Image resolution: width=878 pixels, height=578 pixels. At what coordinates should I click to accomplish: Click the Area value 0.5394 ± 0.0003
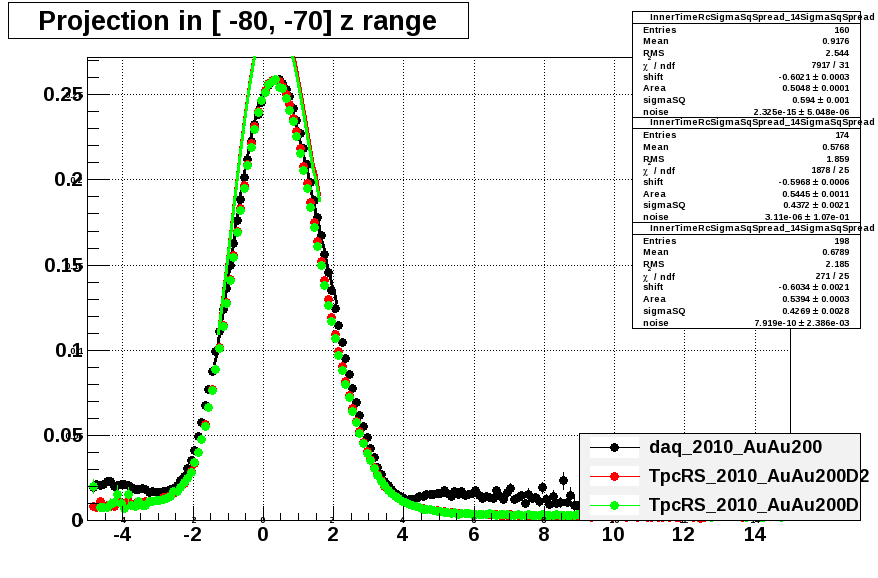(815, 299)
